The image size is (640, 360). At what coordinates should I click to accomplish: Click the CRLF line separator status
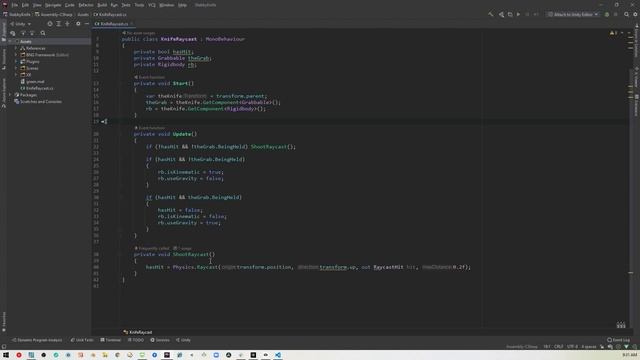click(558, 347)
